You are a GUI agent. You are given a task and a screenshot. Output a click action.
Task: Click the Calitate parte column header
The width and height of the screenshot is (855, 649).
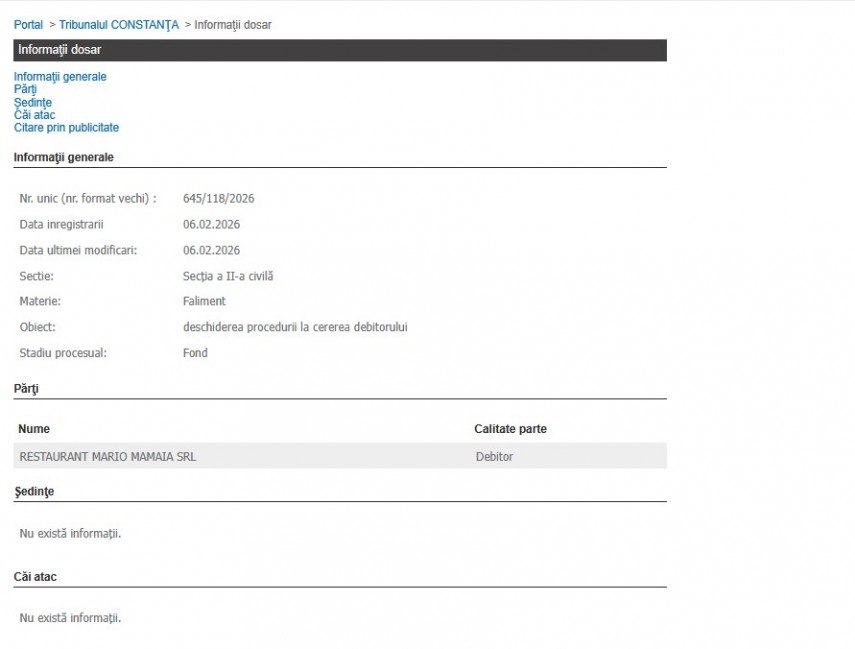click(510, 429)
